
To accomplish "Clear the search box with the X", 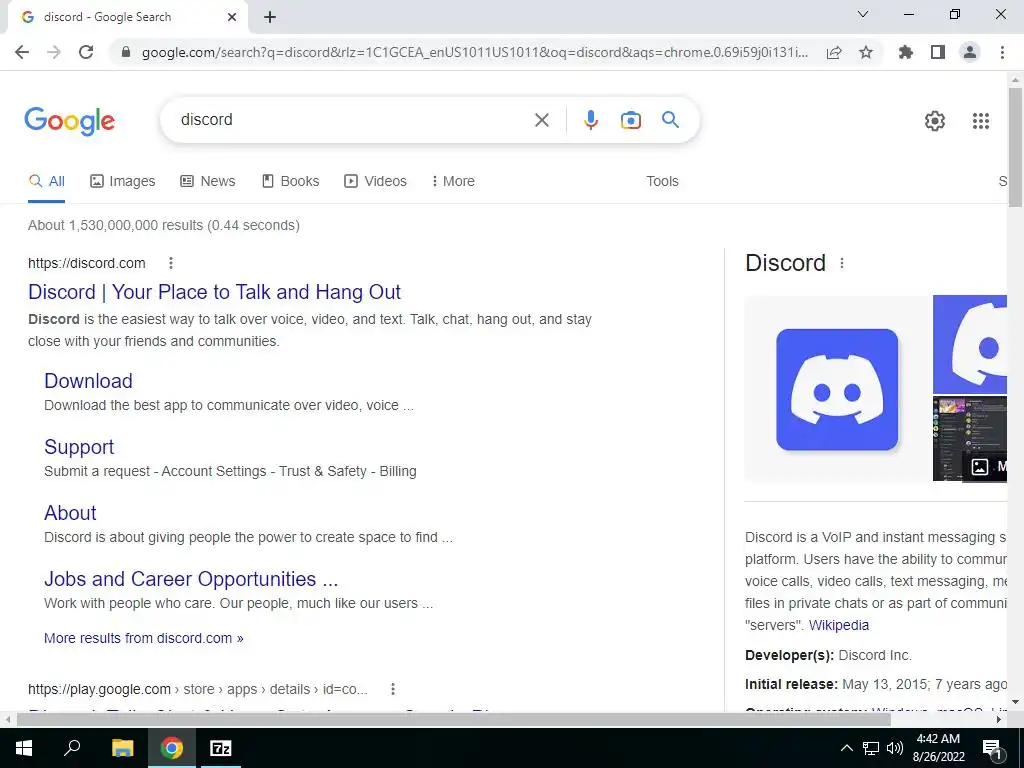I will (x=541, y=120).
